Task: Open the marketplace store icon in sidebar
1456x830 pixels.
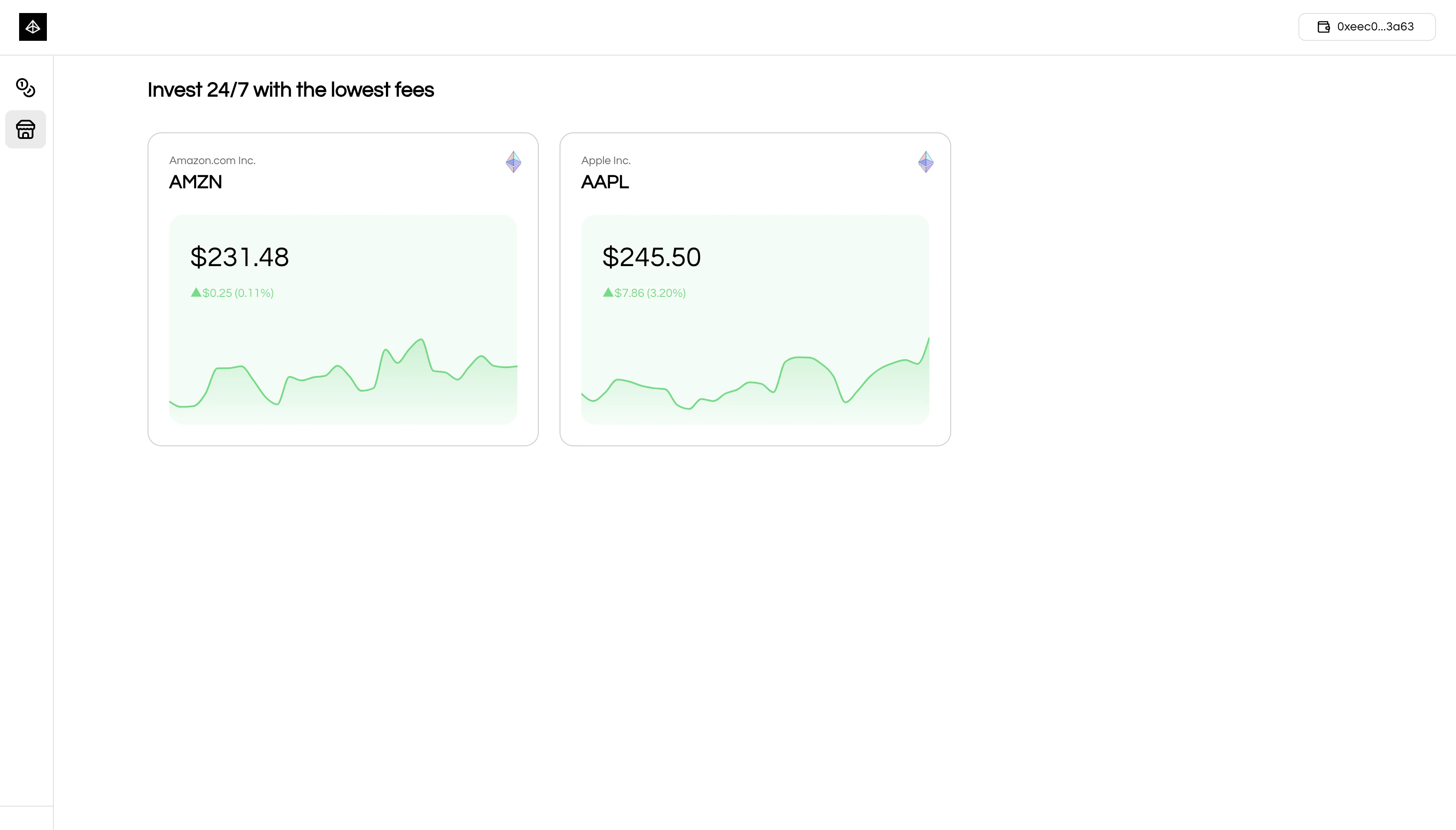Action: pos(25,129)
